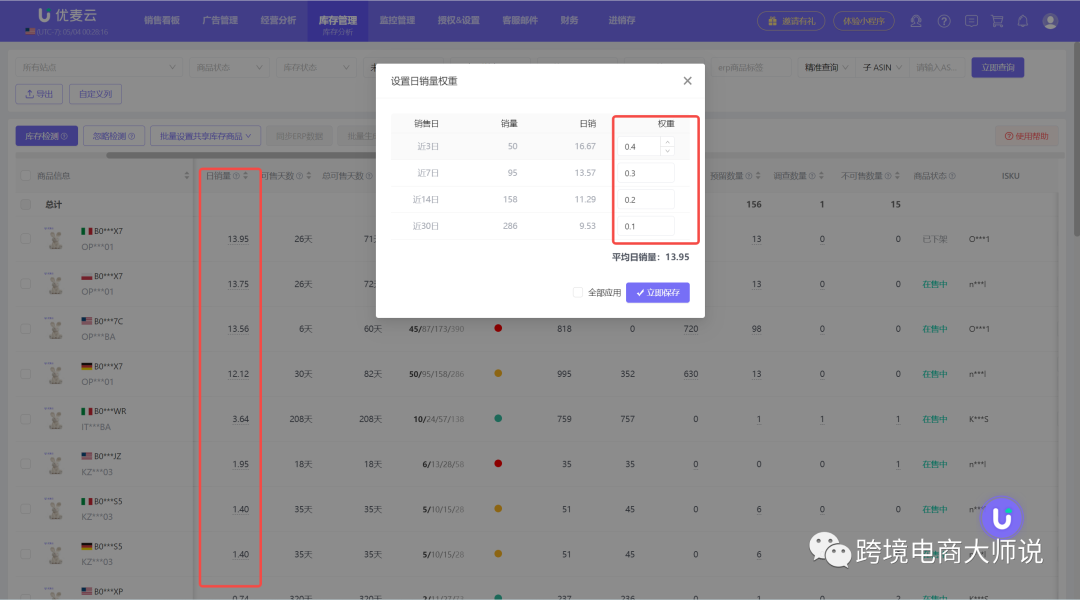Click the user avatar icon top right
Viewport: 1080px width, 600px height.
(x=1050, y=21)
